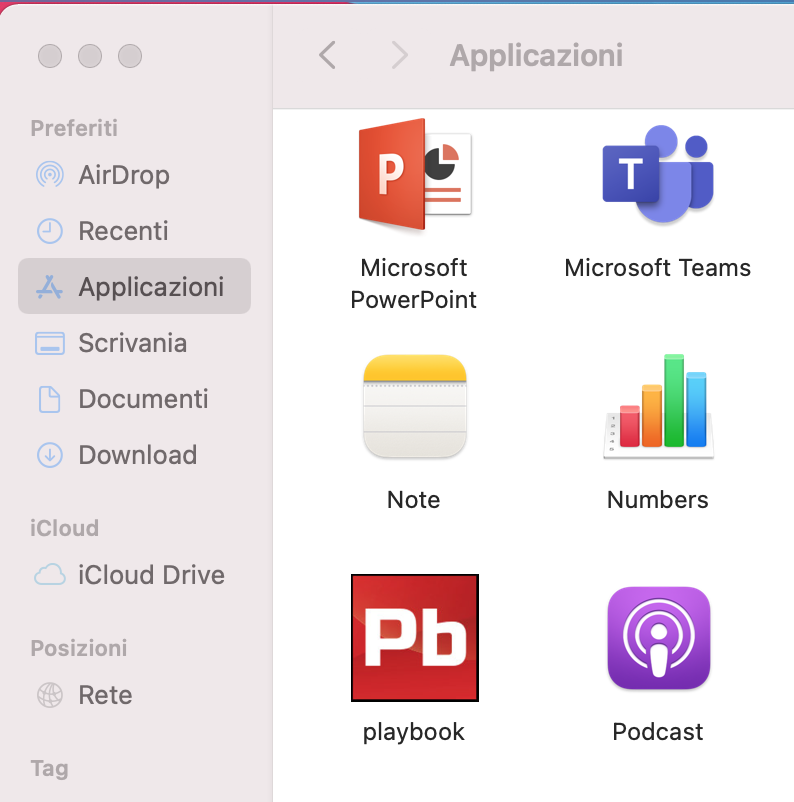
Task: Click the playbook name label
Action: pyautogui.click(x=414, y=732)
